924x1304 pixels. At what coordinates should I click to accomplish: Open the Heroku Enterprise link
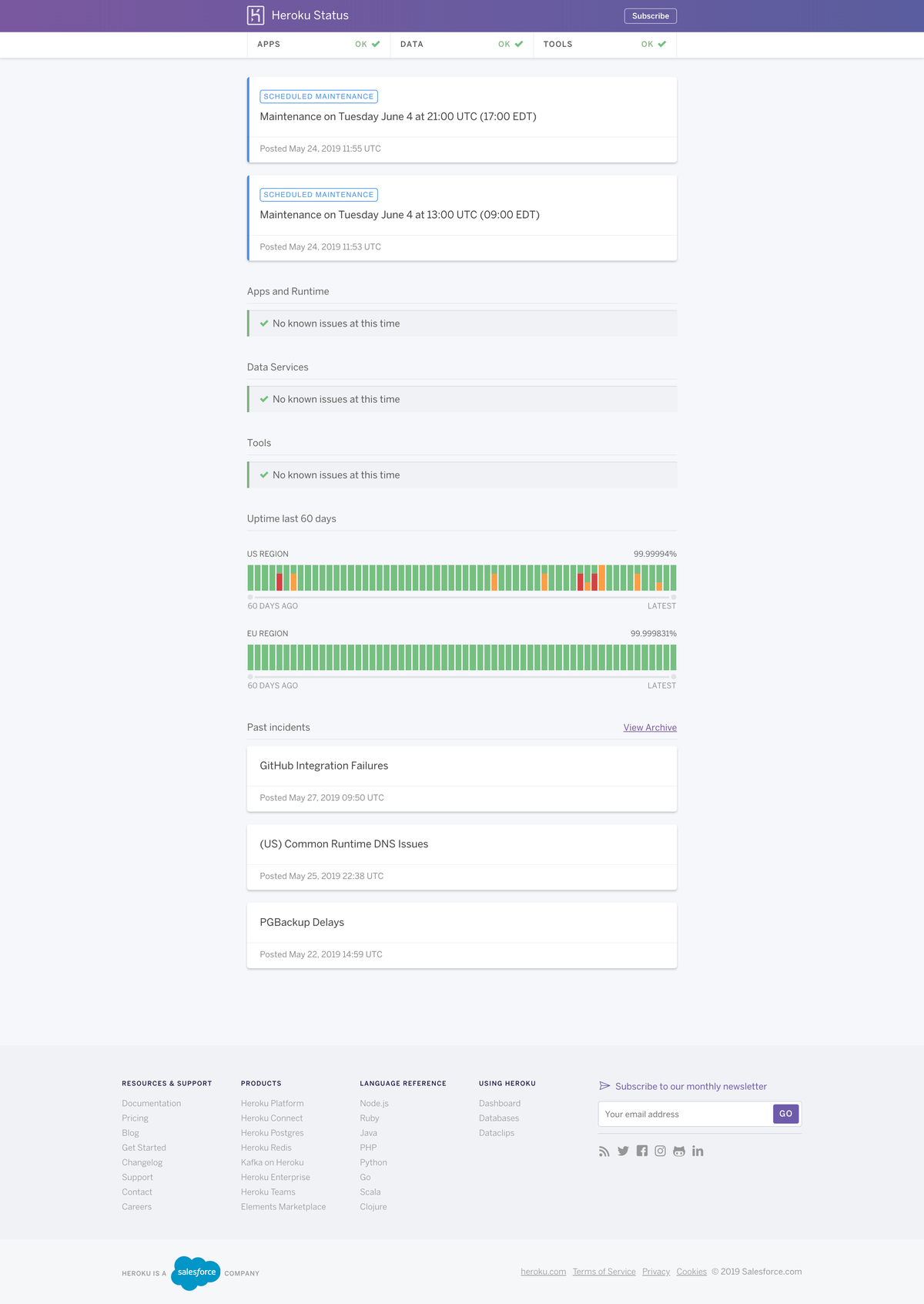[x=276, y=1178]
